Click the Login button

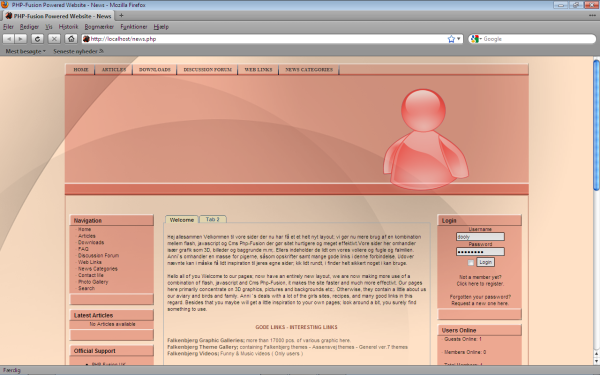coord(485,262)
